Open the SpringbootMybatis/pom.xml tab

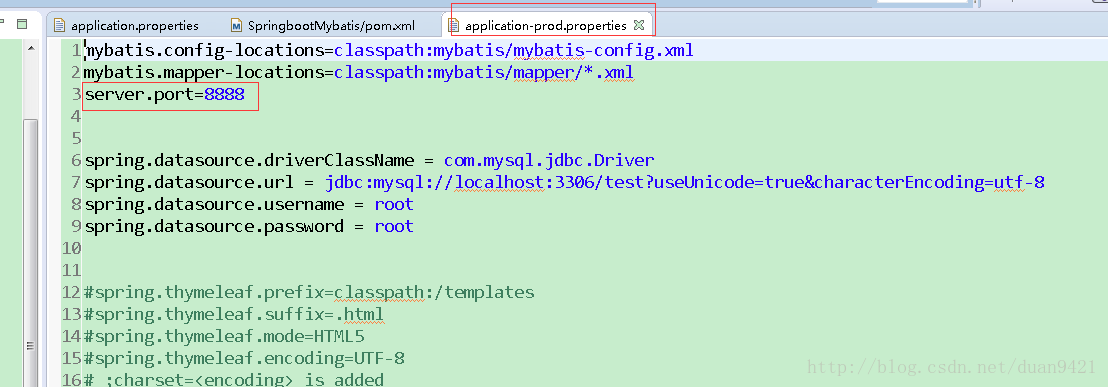coord(323,26)
